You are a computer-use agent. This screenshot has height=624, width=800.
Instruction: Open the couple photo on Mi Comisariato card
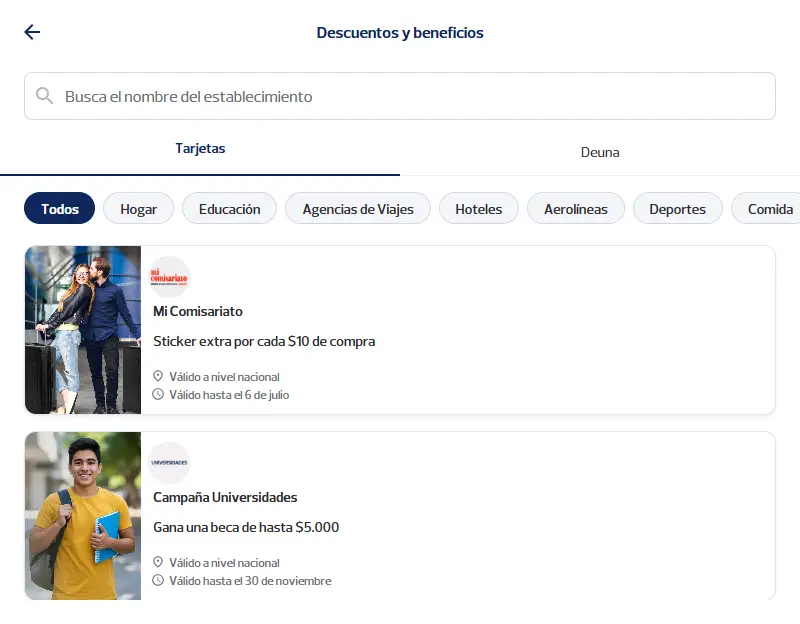(83, 330)
